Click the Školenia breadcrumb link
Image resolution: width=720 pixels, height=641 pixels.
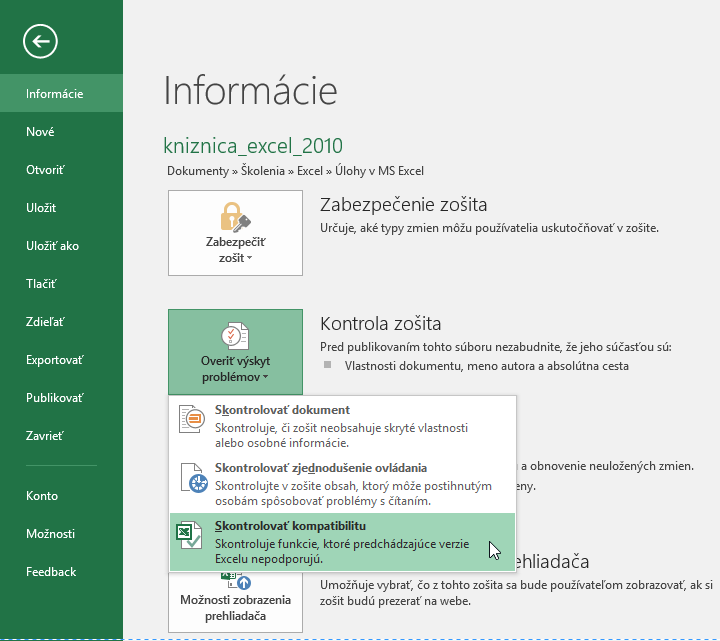(x=263, y=171)
